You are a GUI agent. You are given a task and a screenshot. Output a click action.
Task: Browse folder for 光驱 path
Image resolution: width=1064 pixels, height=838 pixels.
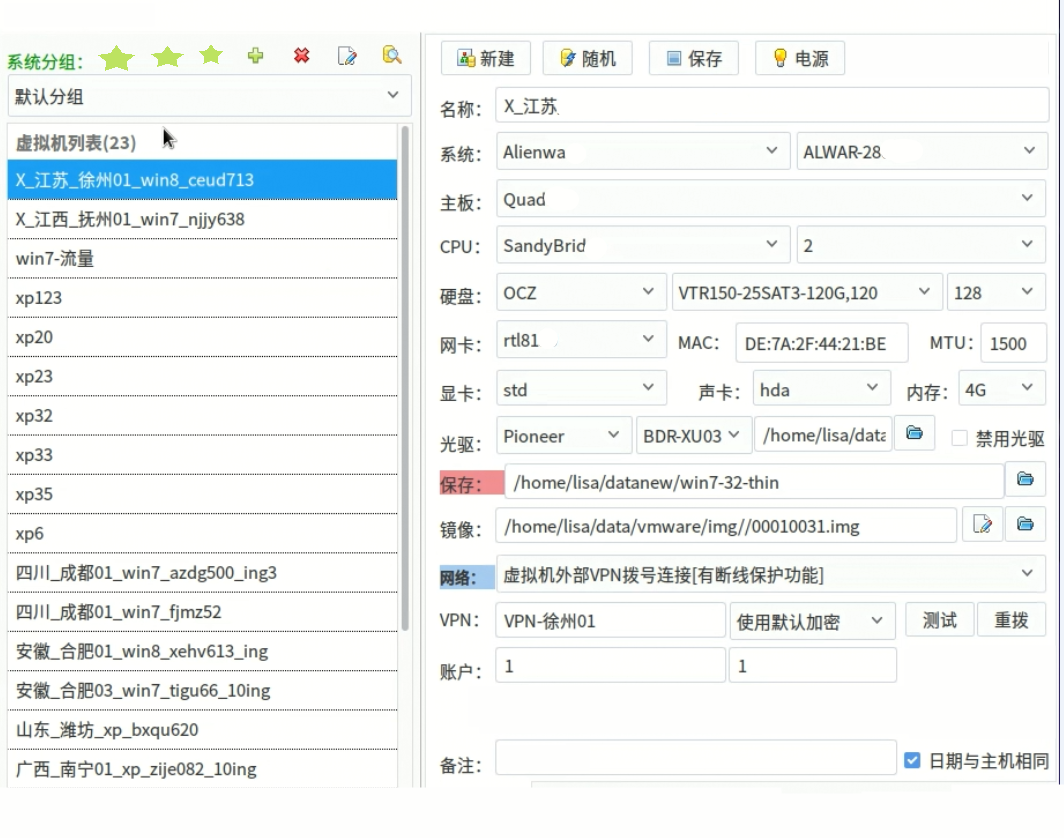[914, 434]
